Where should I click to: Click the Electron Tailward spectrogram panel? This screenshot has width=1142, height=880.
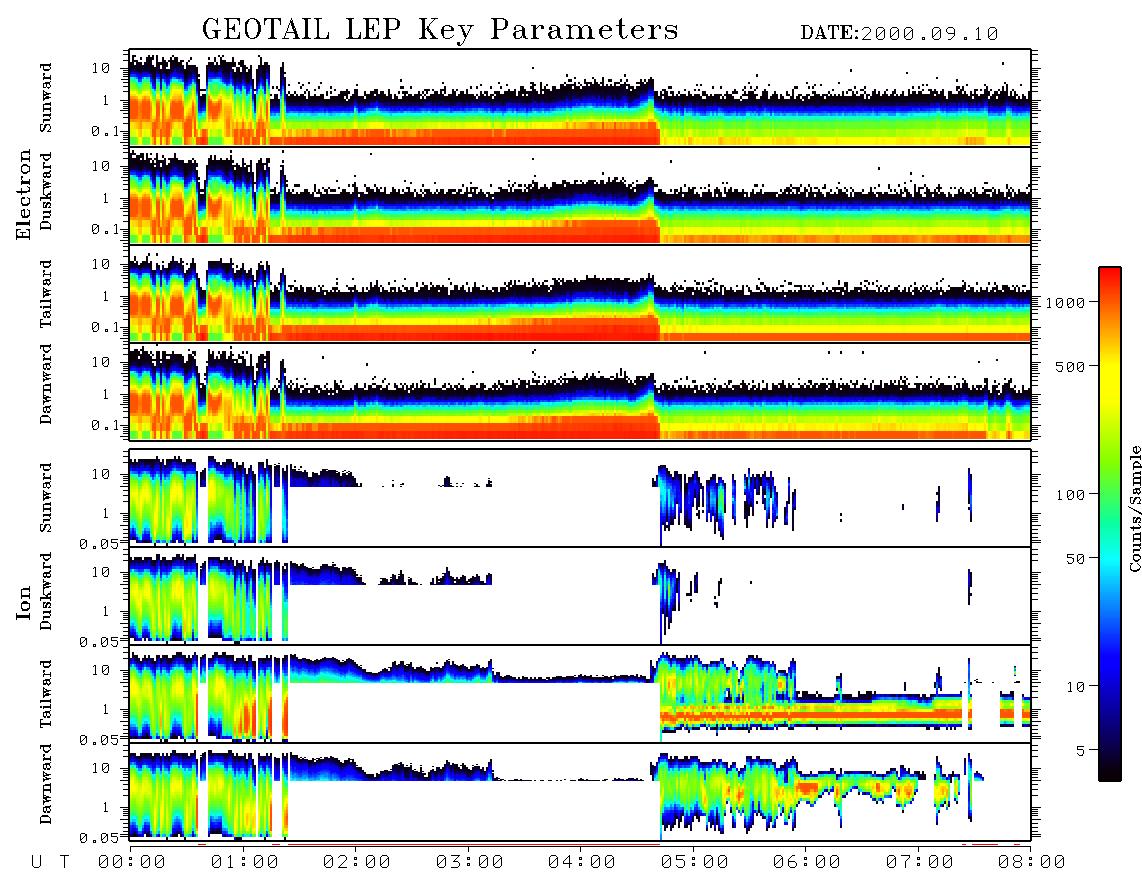click(580, 294)
